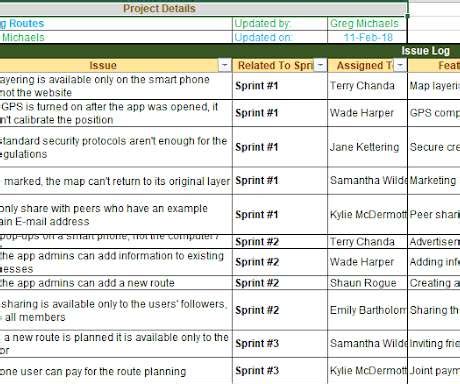Select issue about layering only on smart phone
Image resolution: width=460 pixels, height=384 pixels.
coord(116,86)
